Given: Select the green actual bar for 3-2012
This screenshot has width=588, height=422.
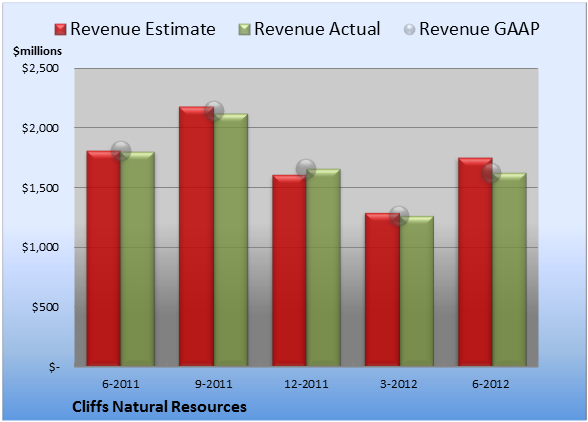Looking at the screenshot, I should (416, 291).
